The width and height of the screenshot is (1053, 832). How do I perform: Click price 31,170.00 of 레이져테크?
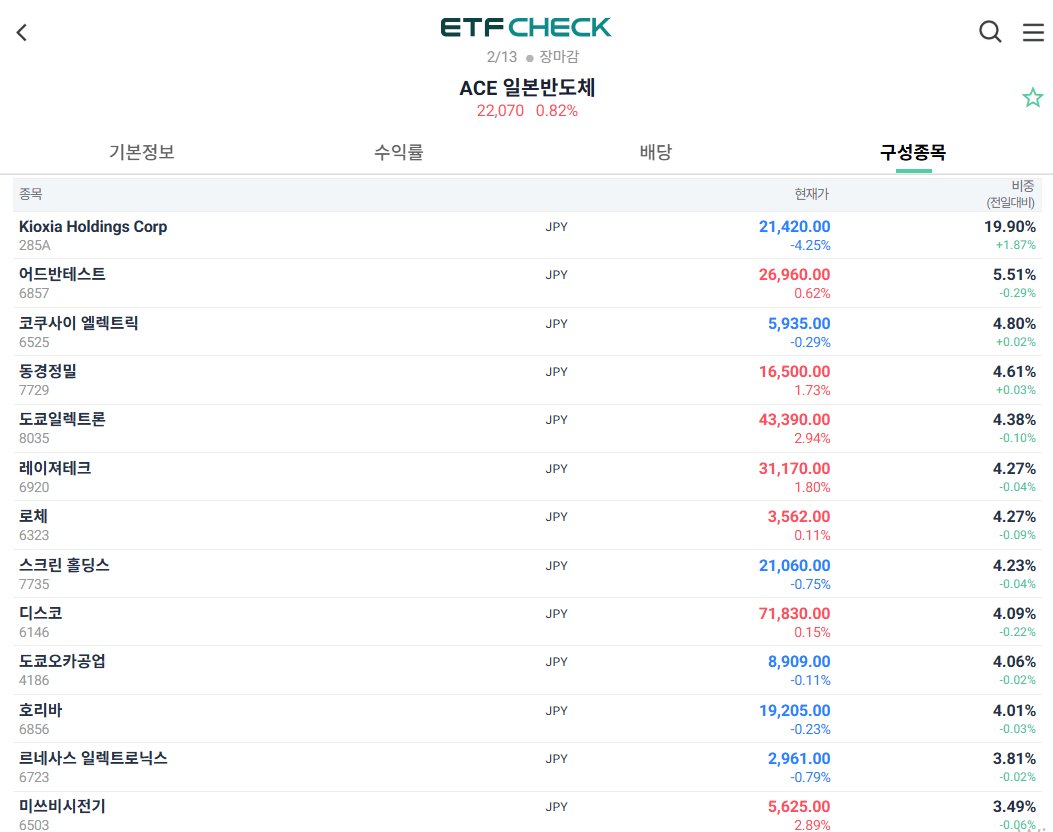point(794,469)
